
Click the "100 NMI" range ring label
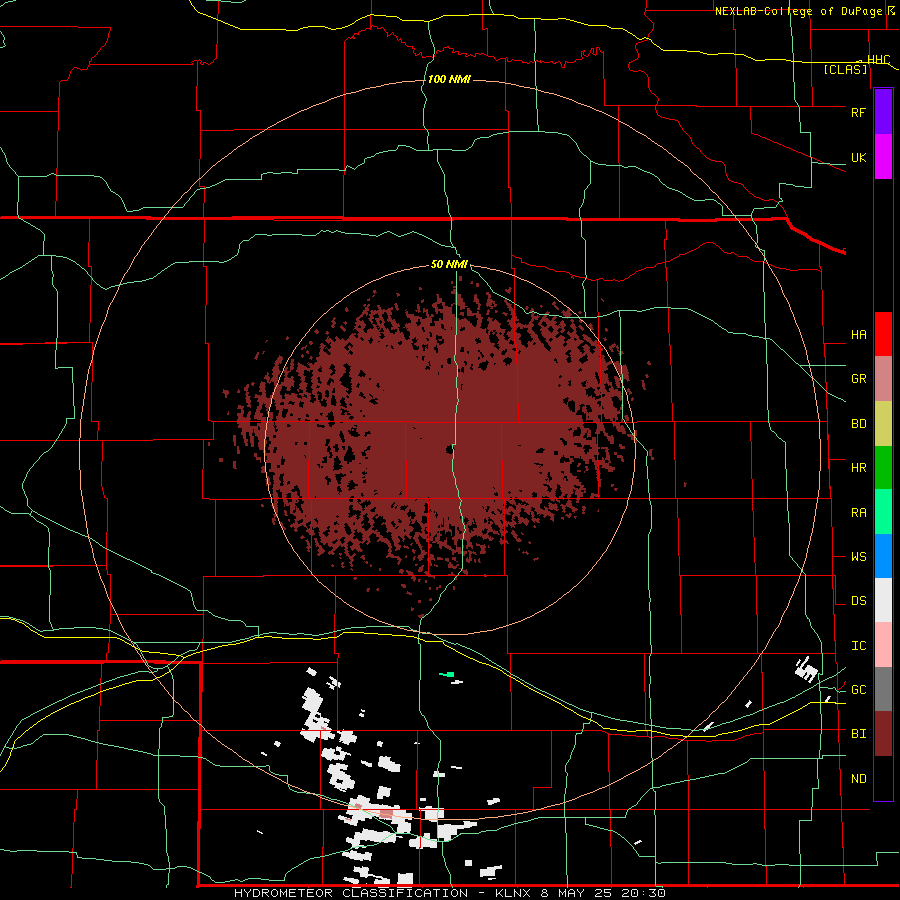(x=449, y=79)
